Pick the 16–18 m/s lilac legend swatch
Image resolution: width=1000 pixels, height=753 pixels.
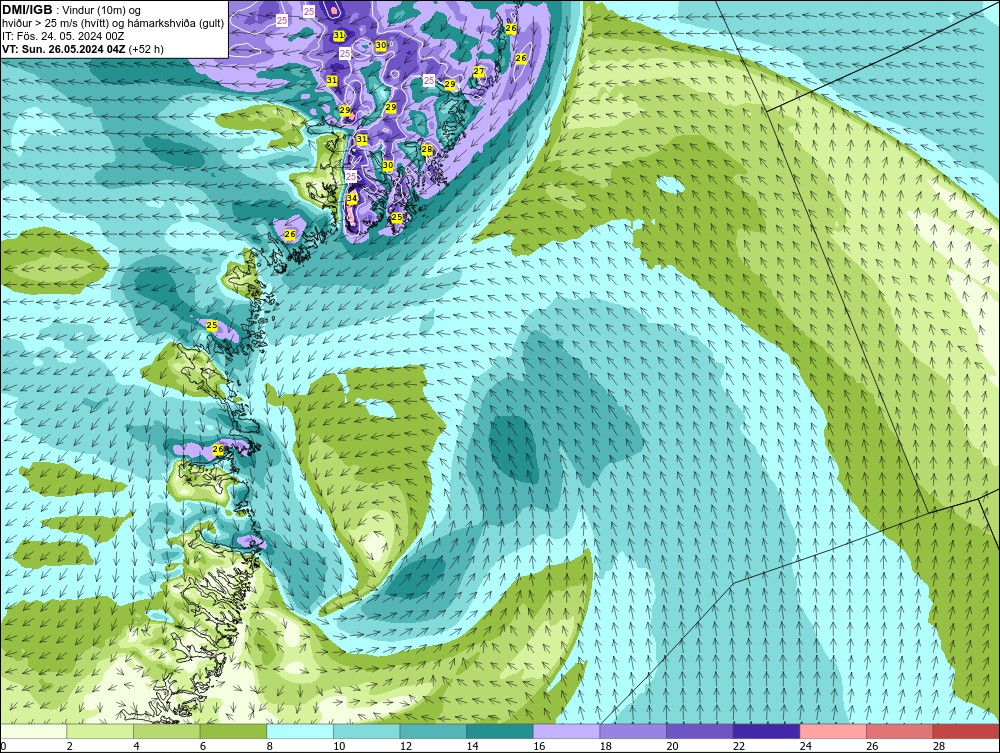566,731
